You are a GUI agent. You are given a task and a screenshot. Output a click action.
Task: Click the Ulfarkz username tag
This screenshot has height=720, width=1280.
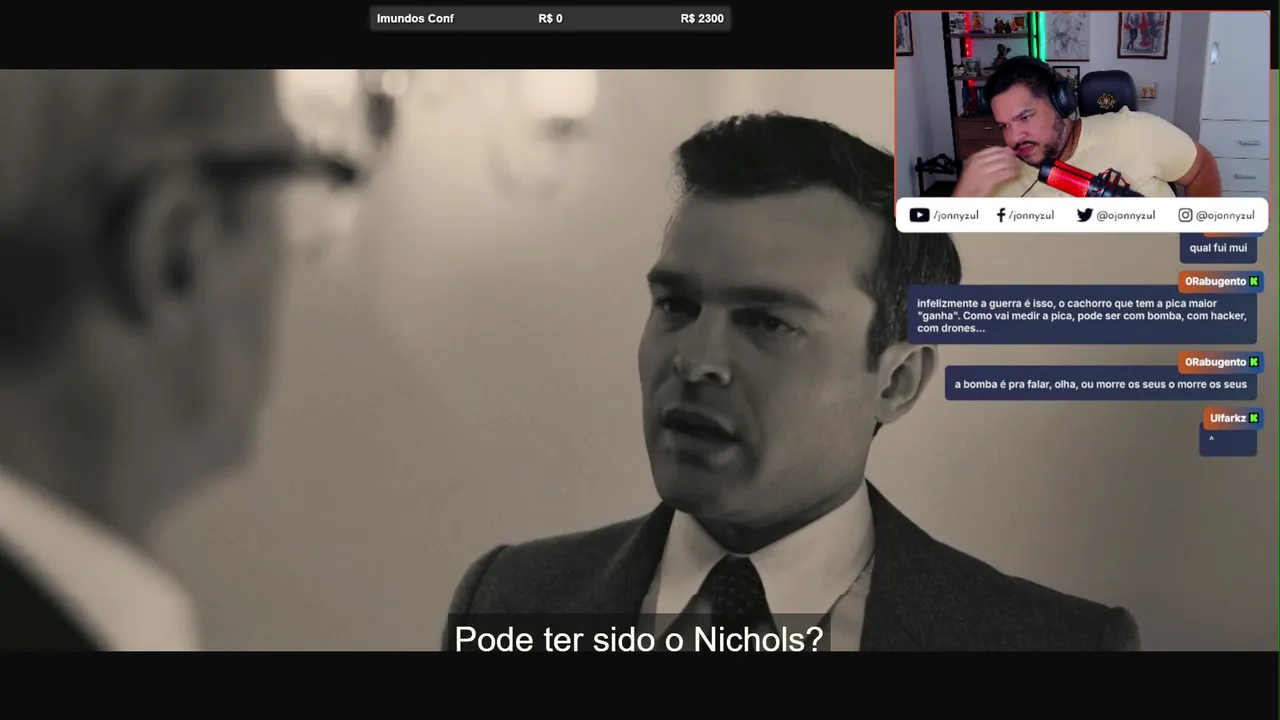(1227, 418)
